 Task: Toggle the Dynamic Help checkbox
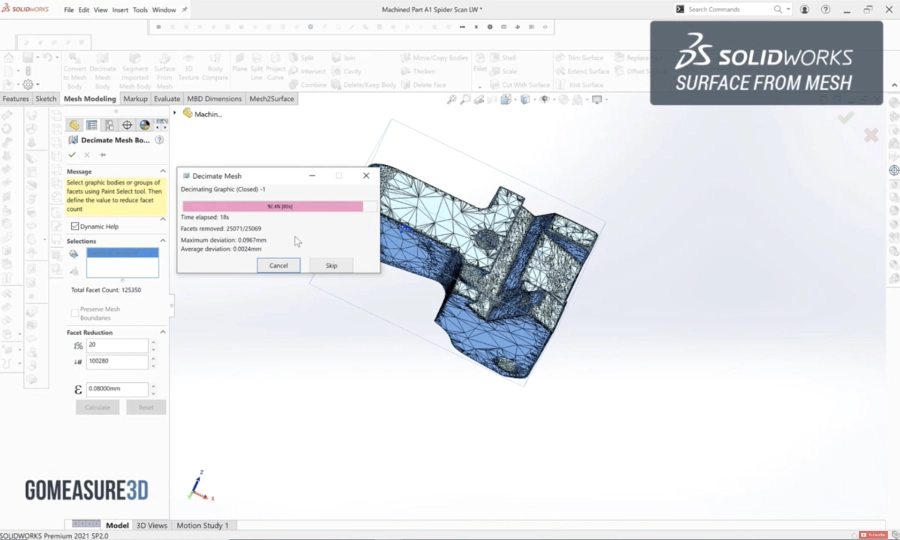click(x=75, y=227)
